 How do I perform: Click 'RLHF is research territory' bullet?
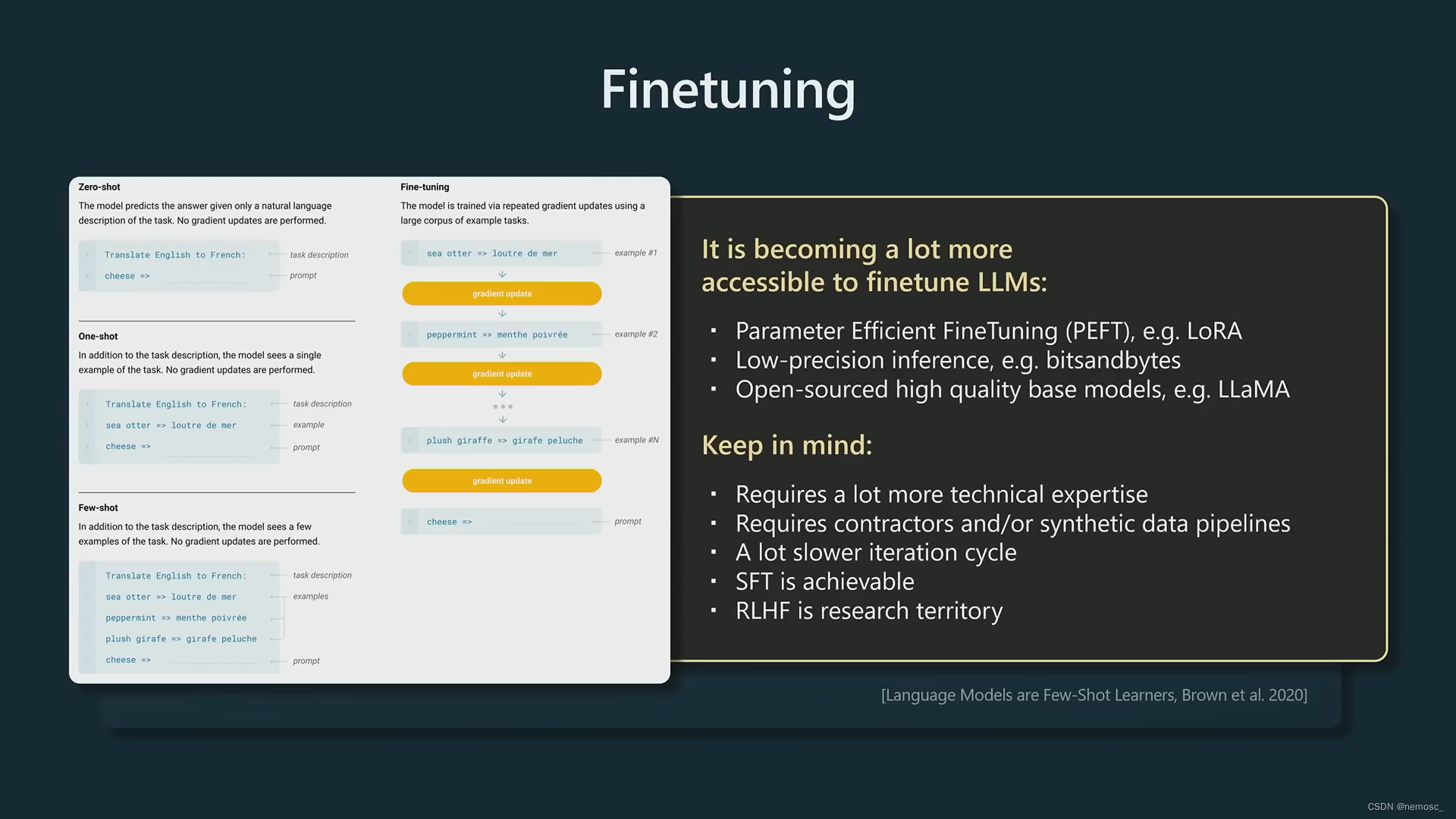click(x=869, y=611)
